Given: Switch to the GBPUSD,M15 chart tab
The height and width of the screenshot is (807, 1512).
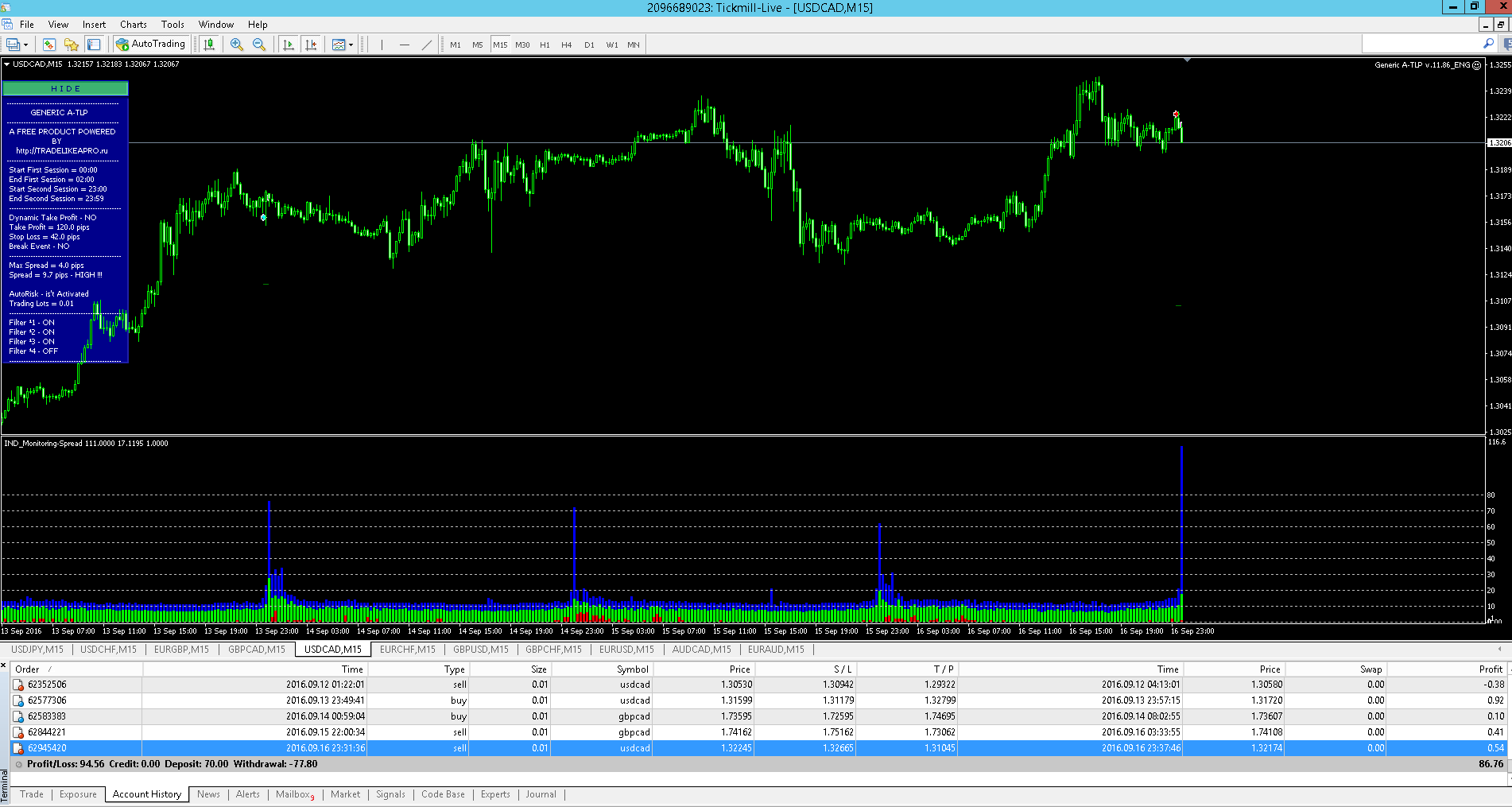Looking at the screenshot, I should pos(481,650).
